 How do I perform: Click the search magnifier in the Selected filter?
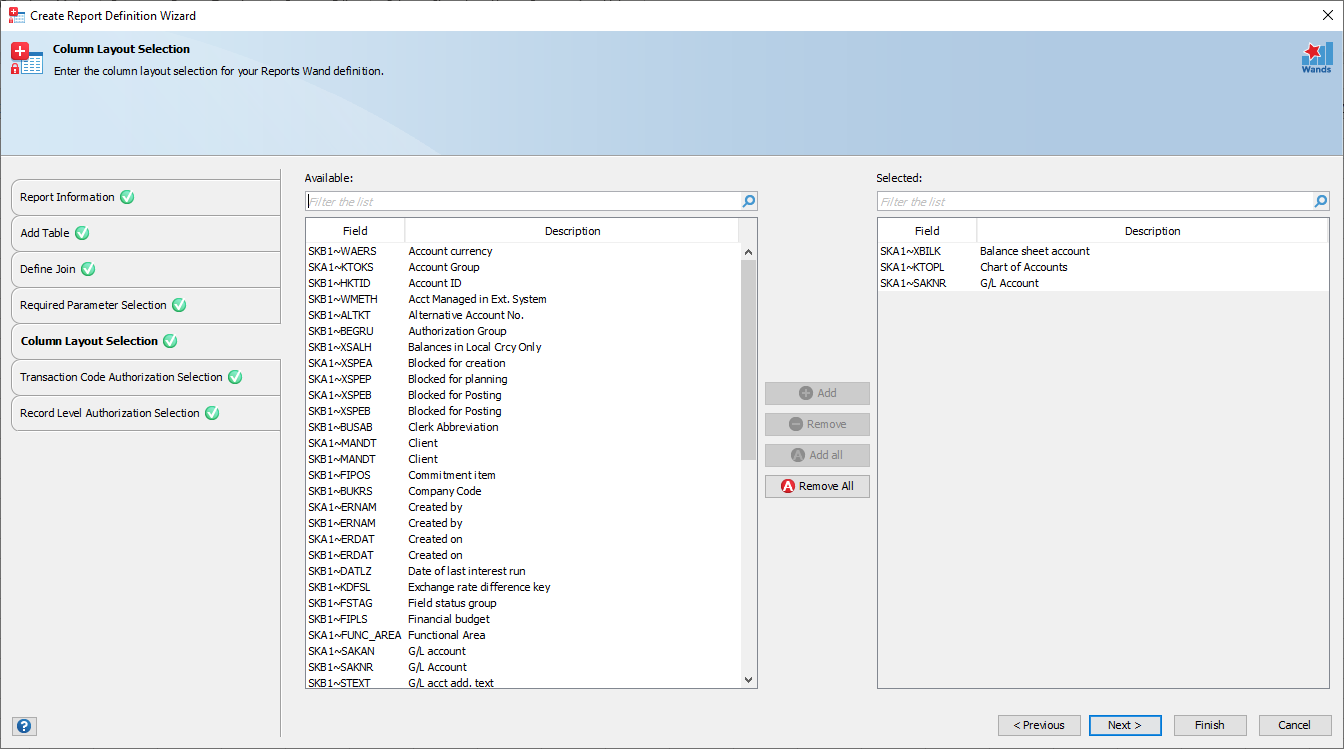click(1321, 201)
